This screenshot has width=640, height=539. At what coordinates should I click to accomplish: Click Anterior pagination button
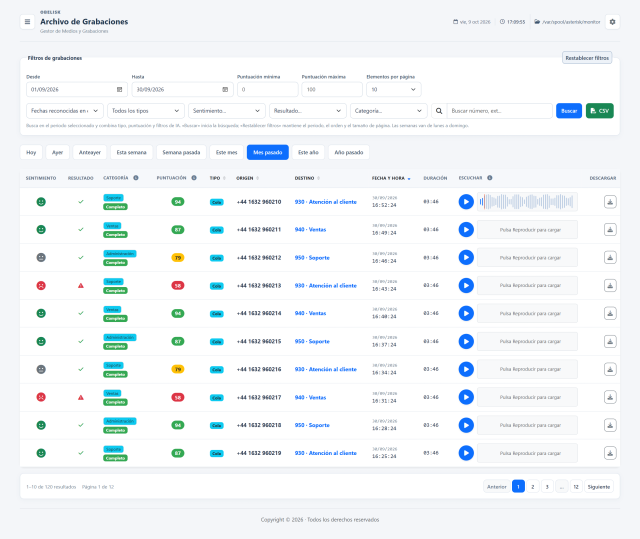point(497,487)
